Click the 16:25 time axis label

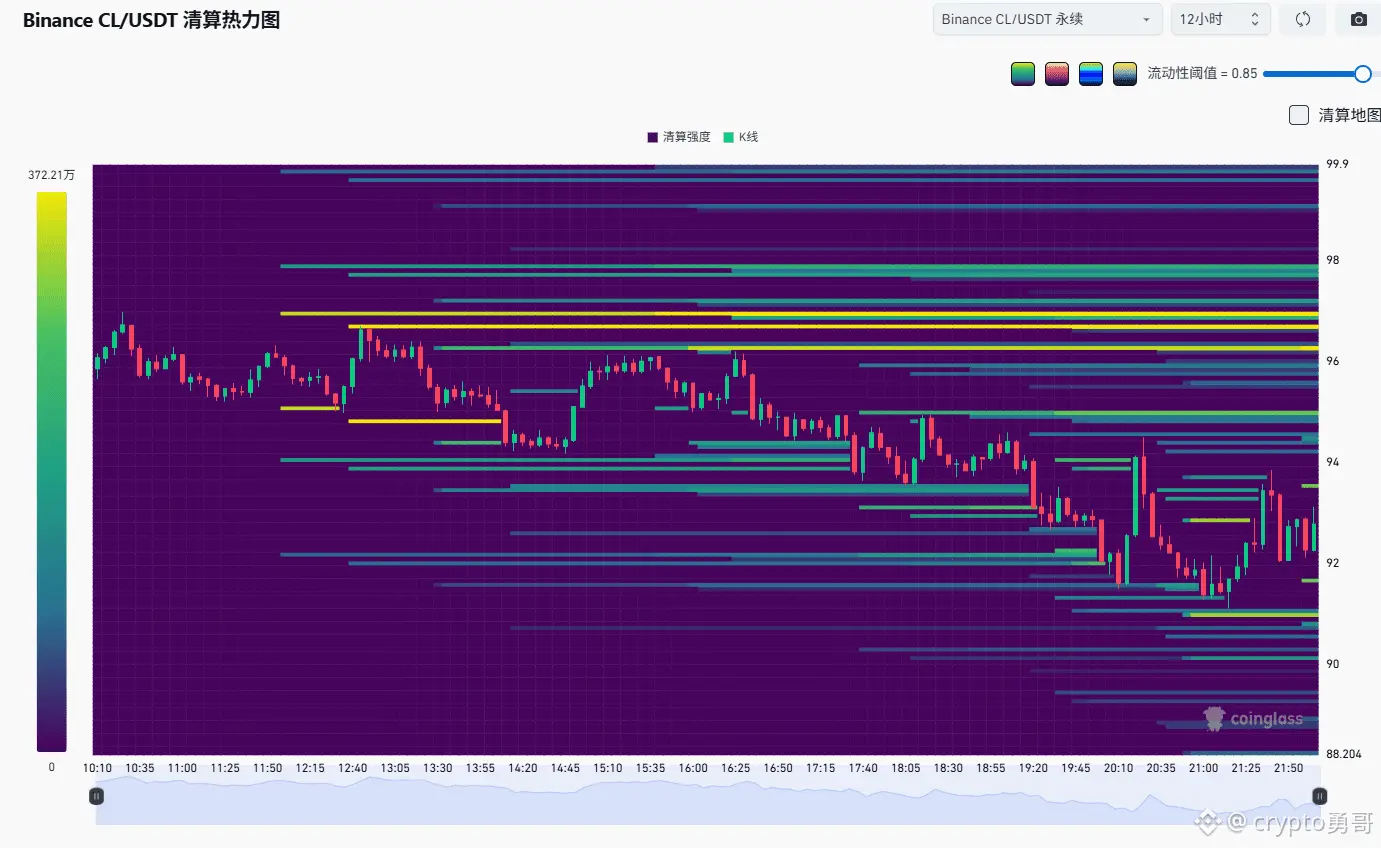[735, 768]
